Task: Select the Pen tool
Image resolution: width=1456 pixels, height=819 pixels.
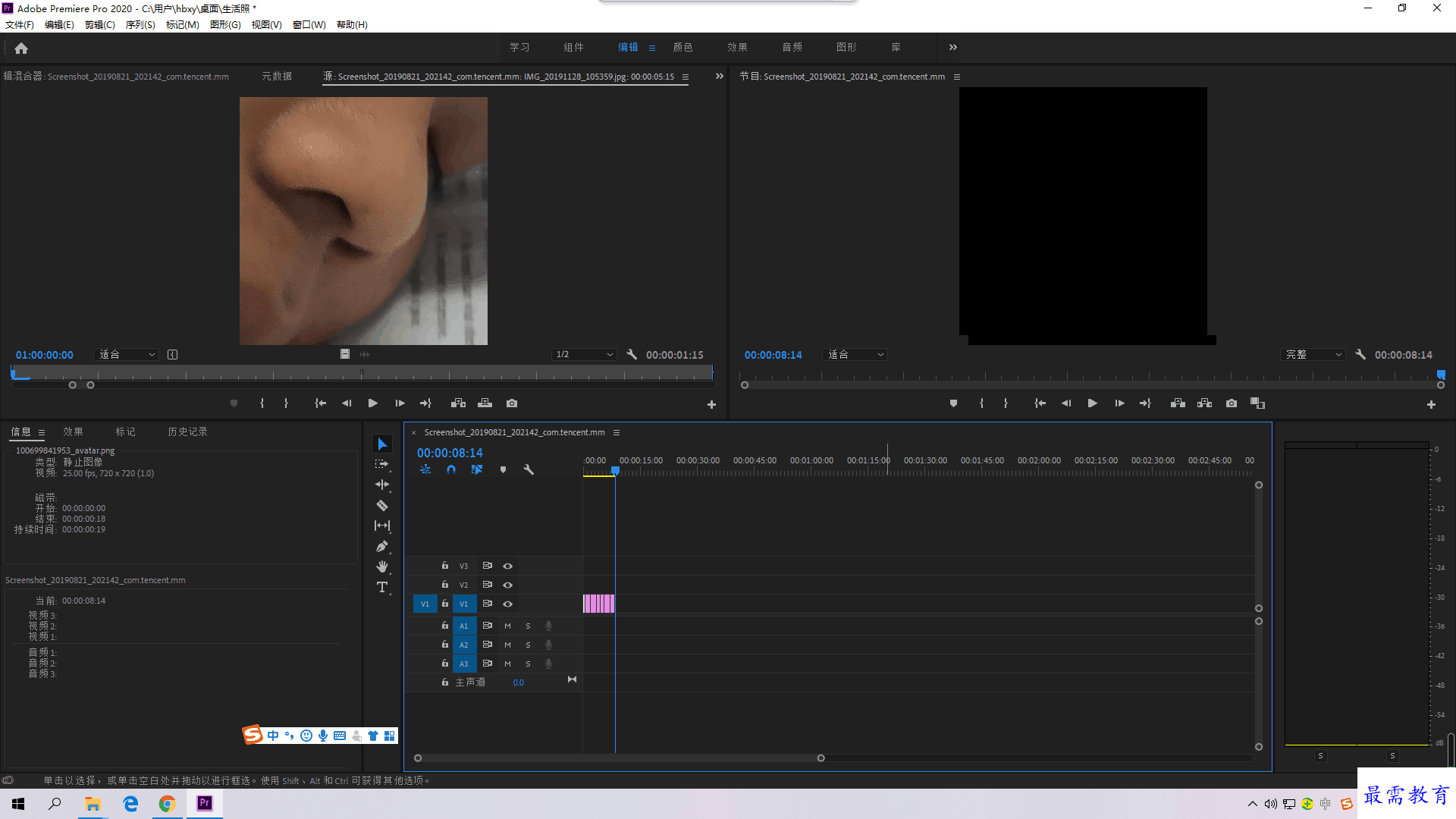Action: [382, 546]
